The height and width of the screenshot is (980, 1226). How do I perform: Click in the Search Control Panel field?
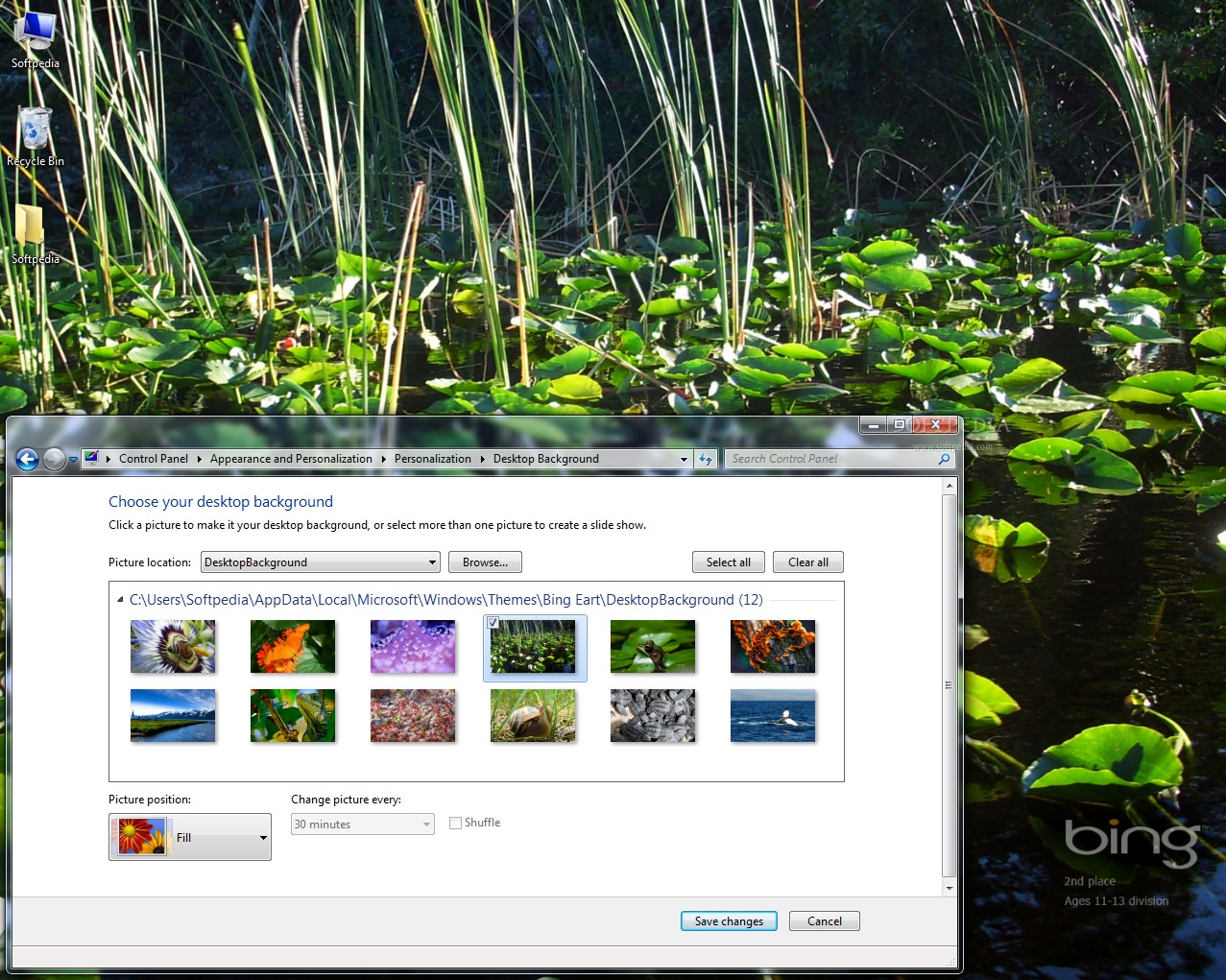[831, 459]
